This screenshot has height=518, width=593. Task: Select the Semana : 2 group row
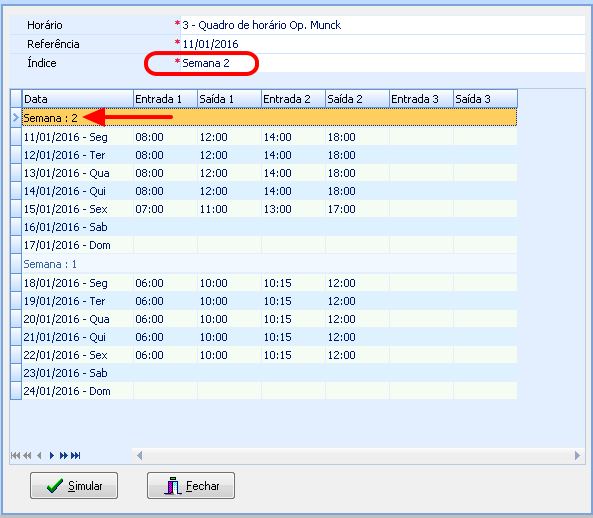coord(269,118)
